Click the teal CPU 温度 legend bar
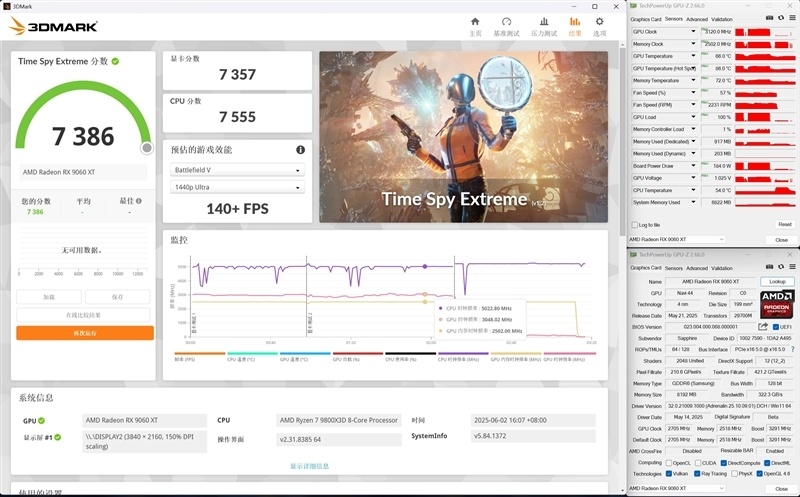Image resolution: width=800 pixels, height=497 pixels. coord(253,353)
